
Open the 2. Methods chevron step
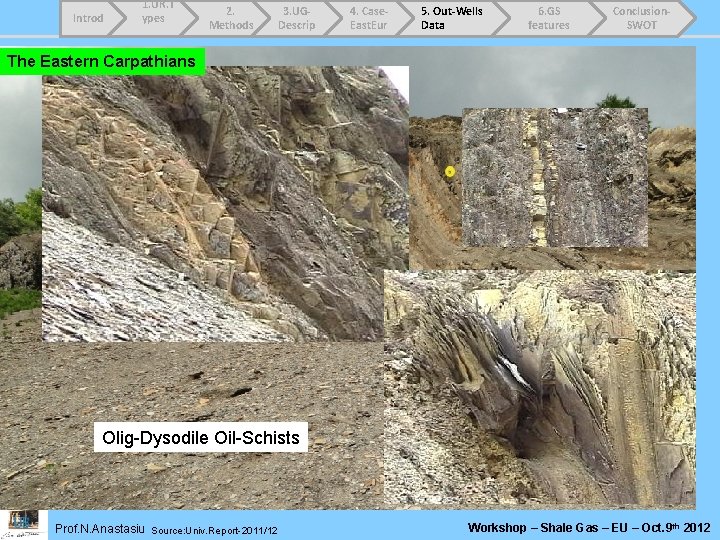[x=228, y=18]
